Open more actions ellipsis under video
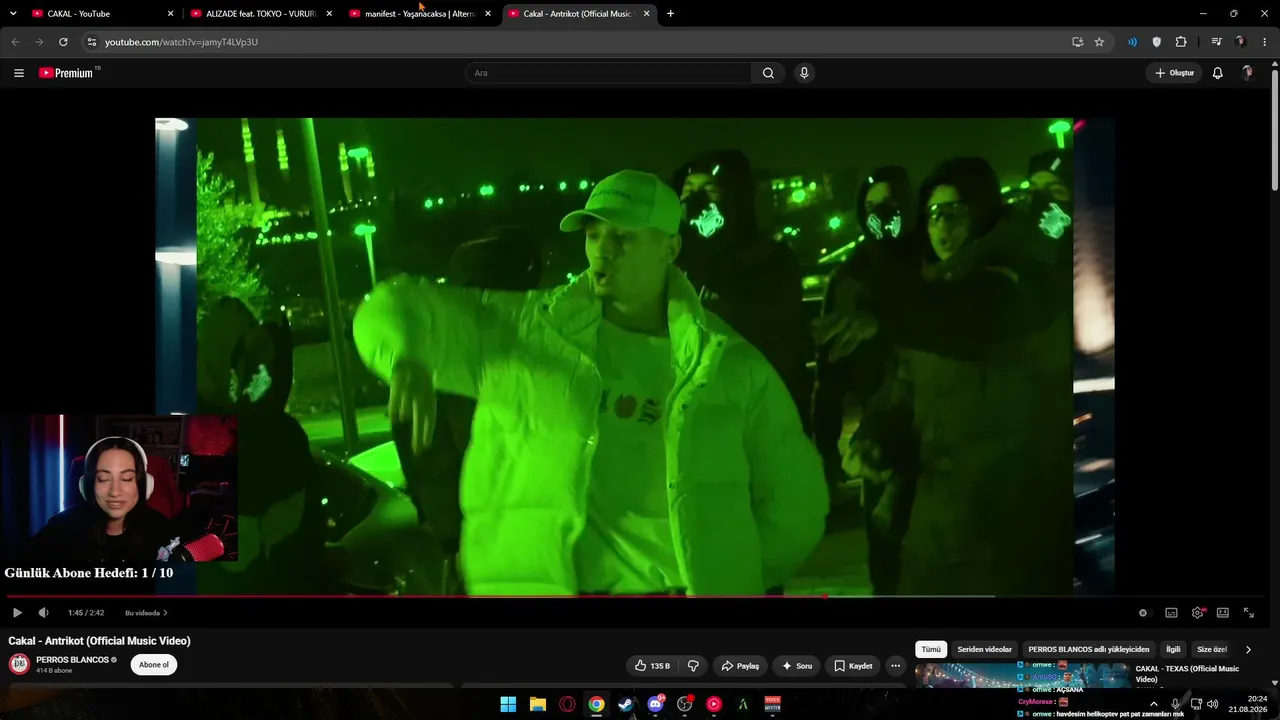The height and width of the screenshot is (720, 1280). click(x=896, y=666)
